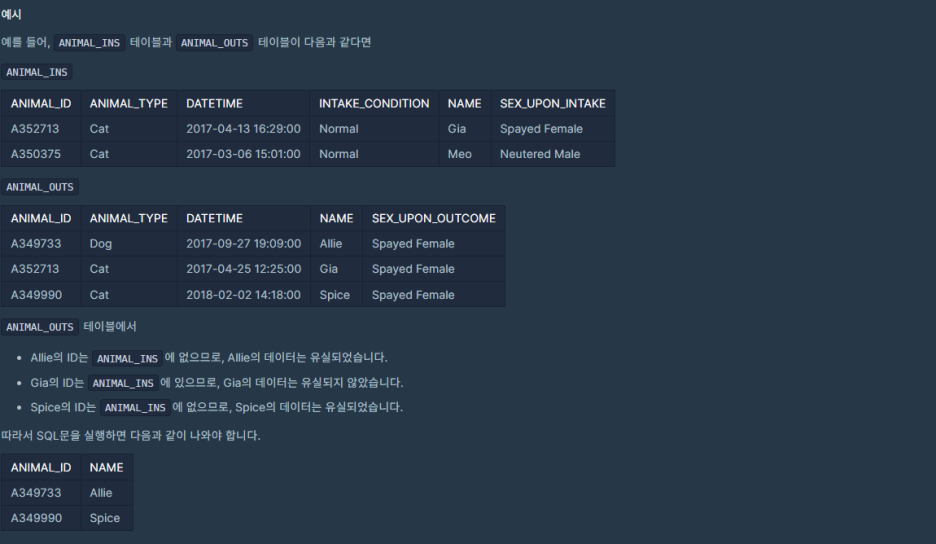Click the date 2017-09-27 19:09:00
This screenshot has height=544, width=936.
(244, 244)
